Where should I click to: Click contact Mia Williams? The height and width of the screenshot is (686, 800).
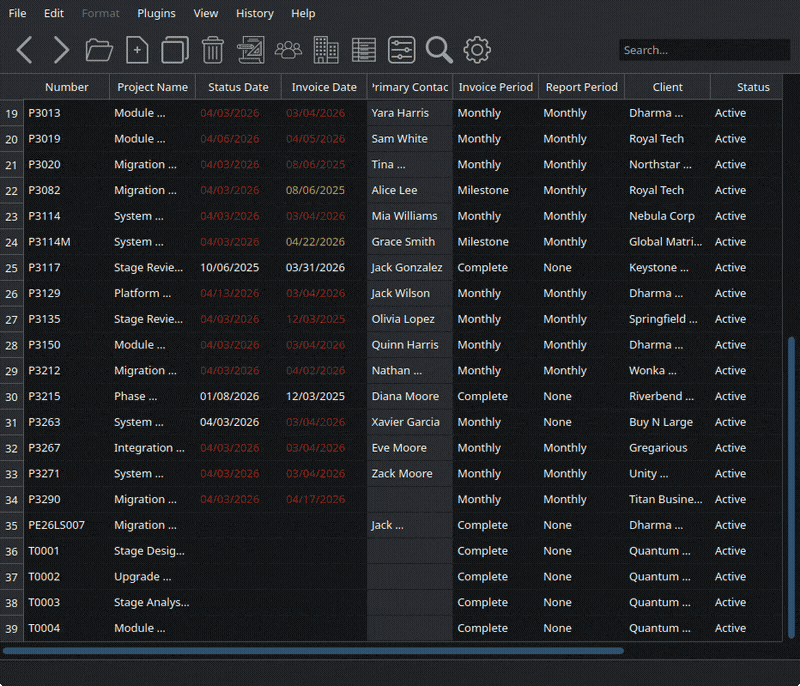pyautogui.click(x=410, y=216)
